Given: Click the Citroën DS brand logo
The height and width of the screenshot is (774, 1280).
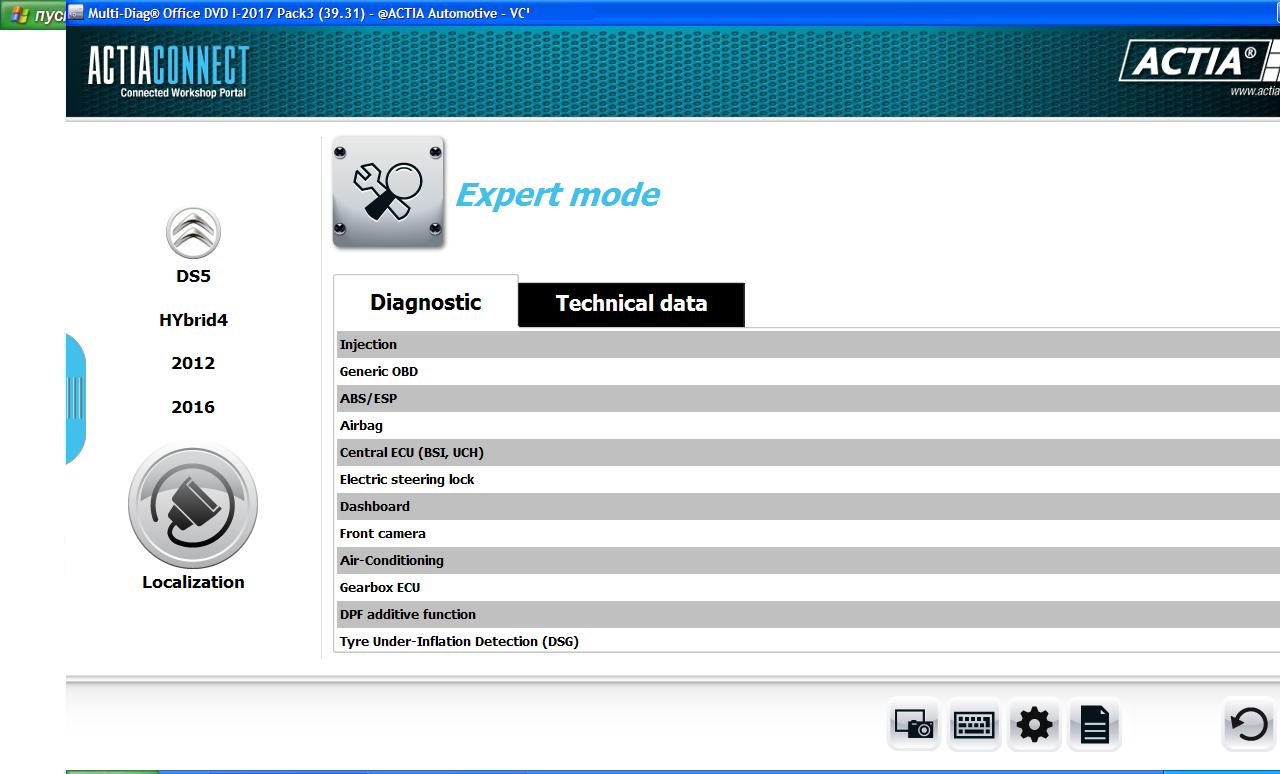Looking at the screenshot, I should pyautogui.click(x=193, y=233).
